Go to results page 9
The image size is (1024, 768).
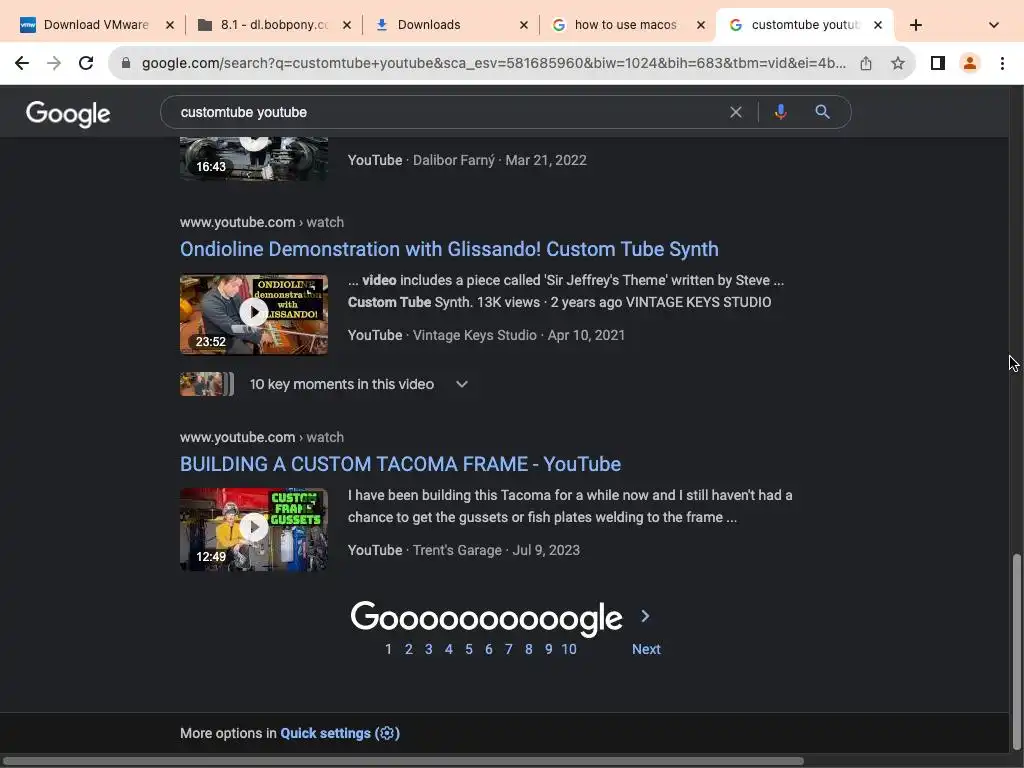tap(549, 649)
